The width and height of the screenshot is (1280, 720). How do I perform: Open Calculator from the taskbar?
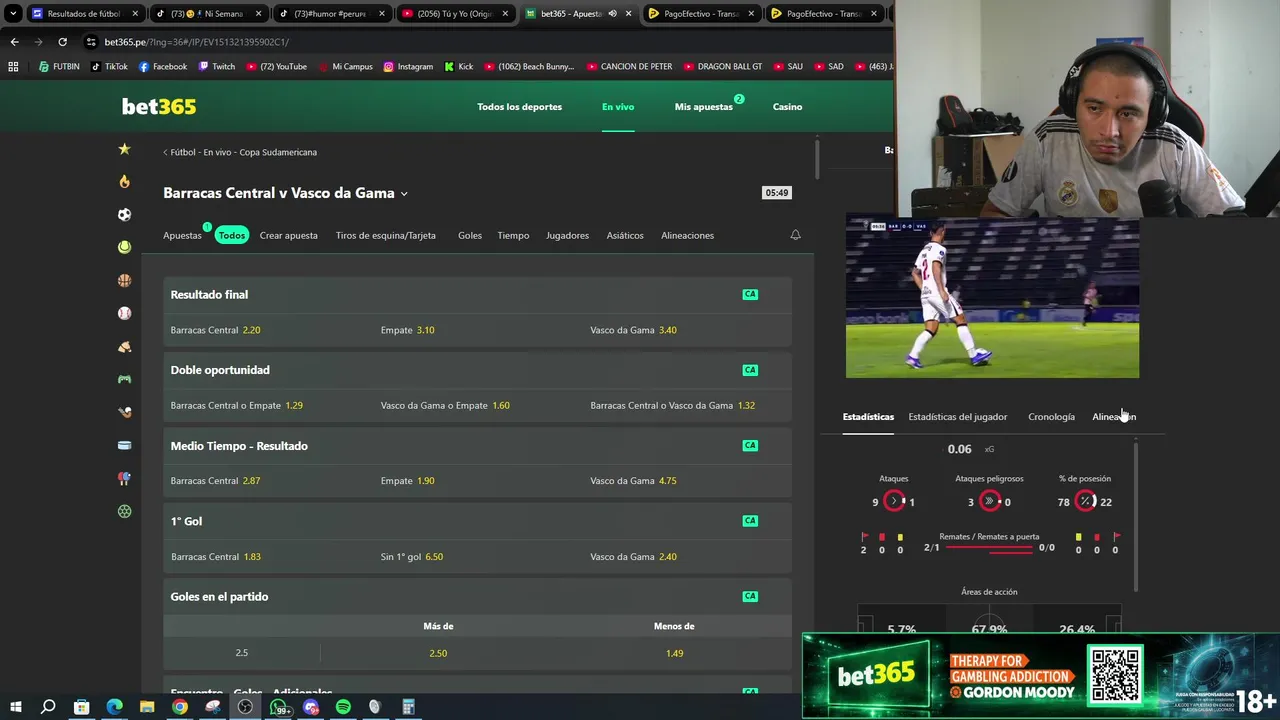tap(408, 707)
